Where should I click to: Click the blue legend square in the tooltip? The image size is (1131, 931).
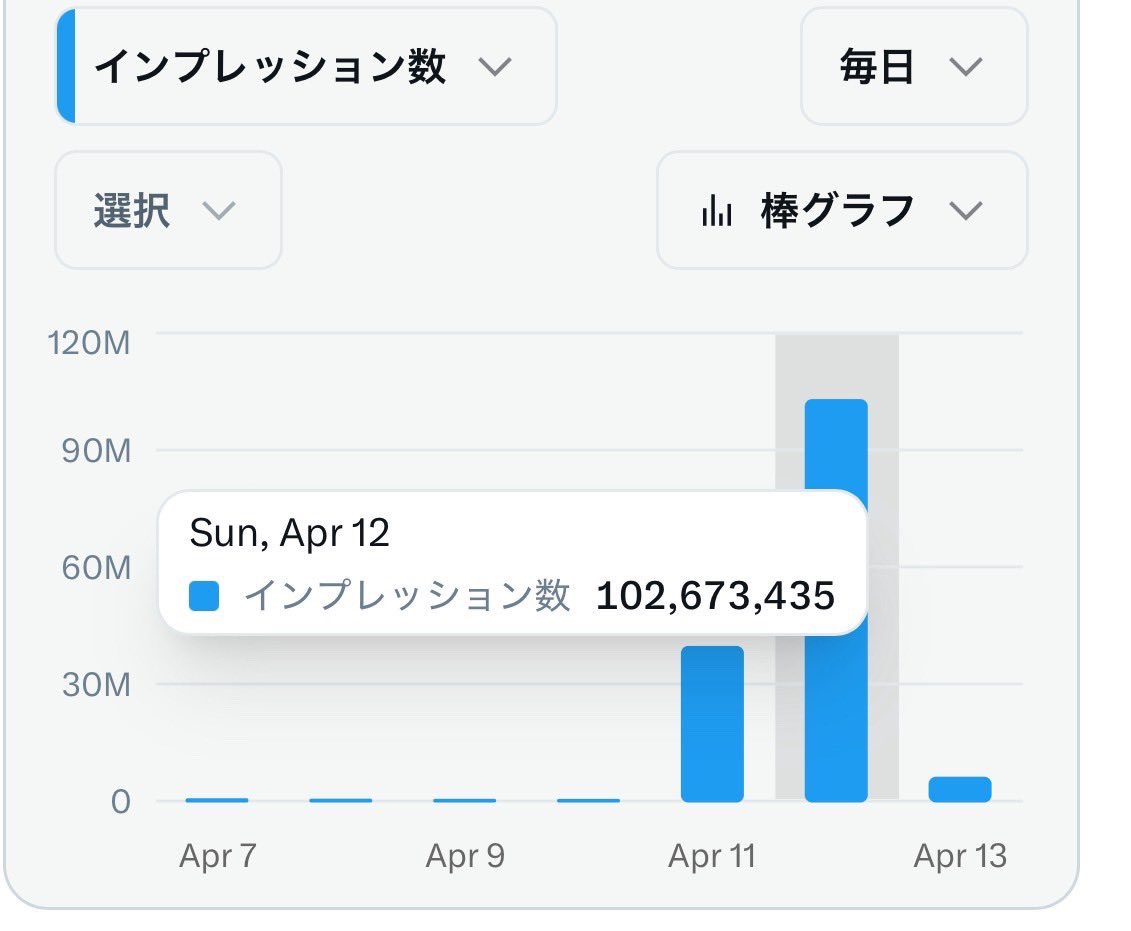[204, 596]
